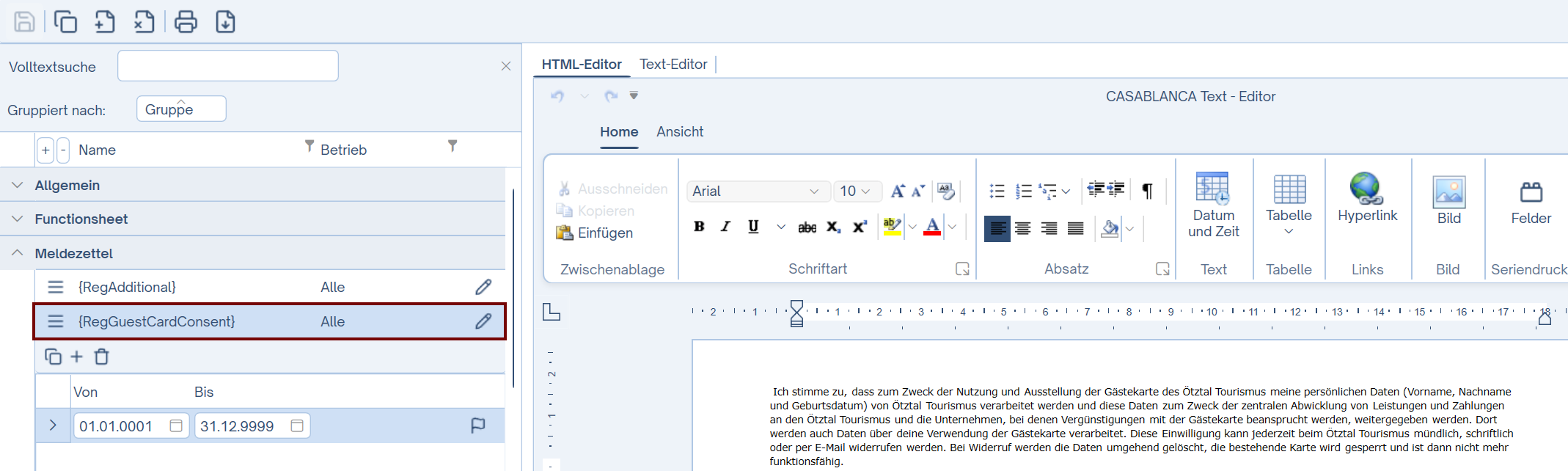Image resolution: width=1568 pixels, height=471 pixels.
Task: Collapse the Meldezettel group
Action: tap(18, 253)
